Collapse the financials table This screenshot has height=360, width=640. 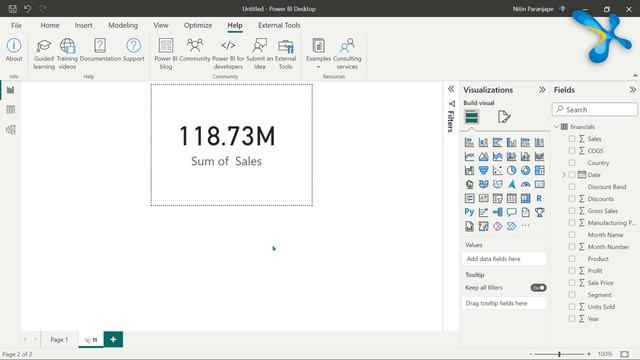click(x=556, y=127)
